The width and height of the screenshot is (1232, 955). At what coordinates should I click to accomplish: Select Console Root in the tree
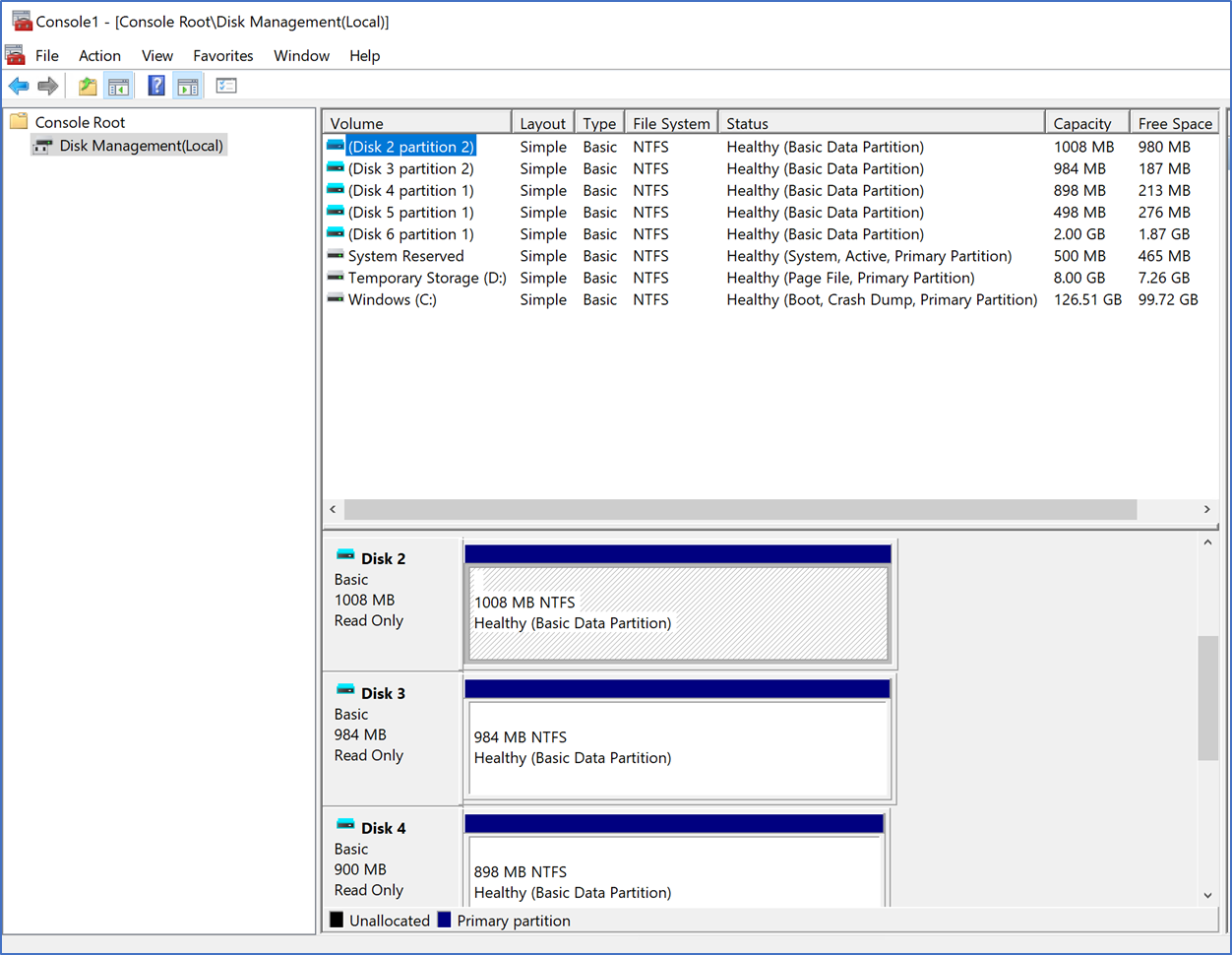81,122
